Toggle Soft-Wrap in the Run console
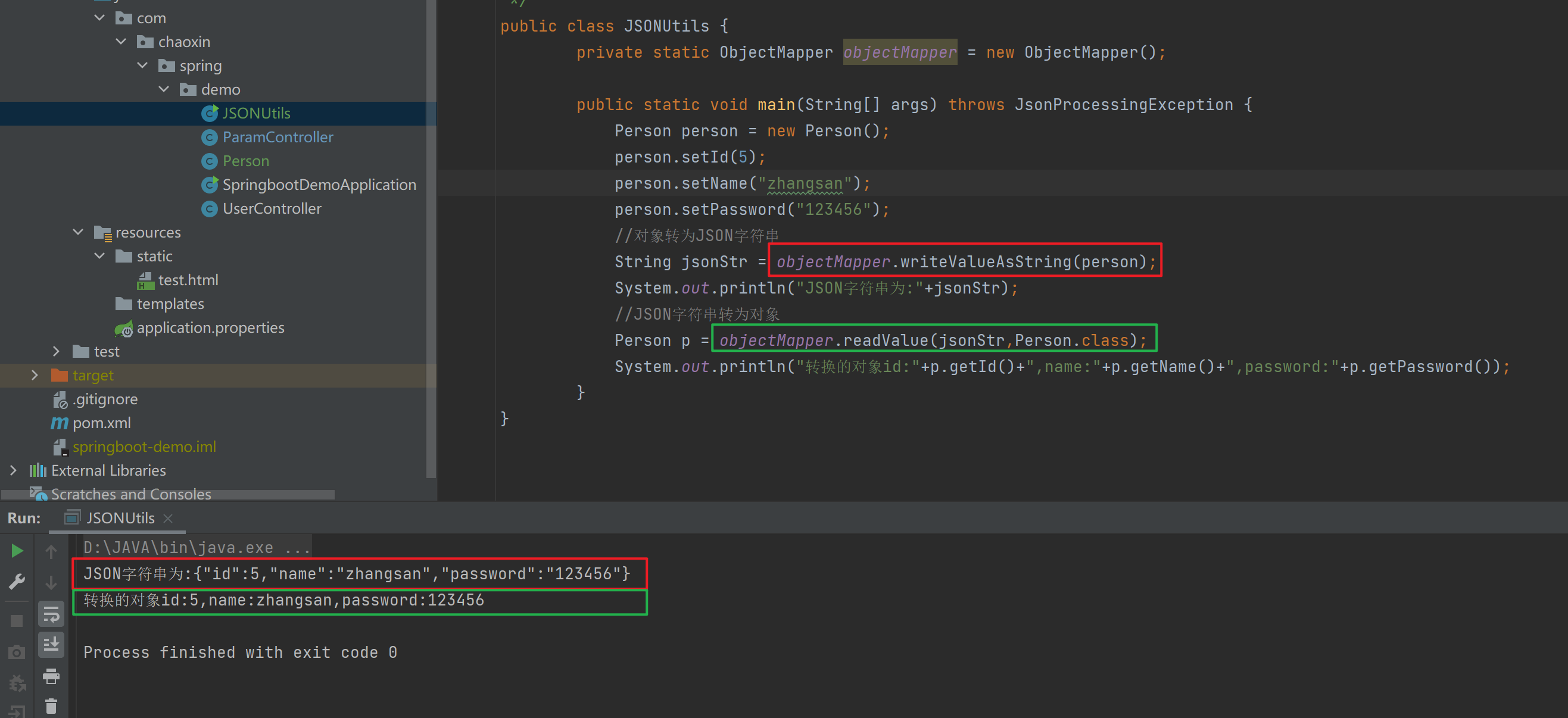Image resolution: width=1568 pixels, height=718 pixels. click(x=51, y=614)
